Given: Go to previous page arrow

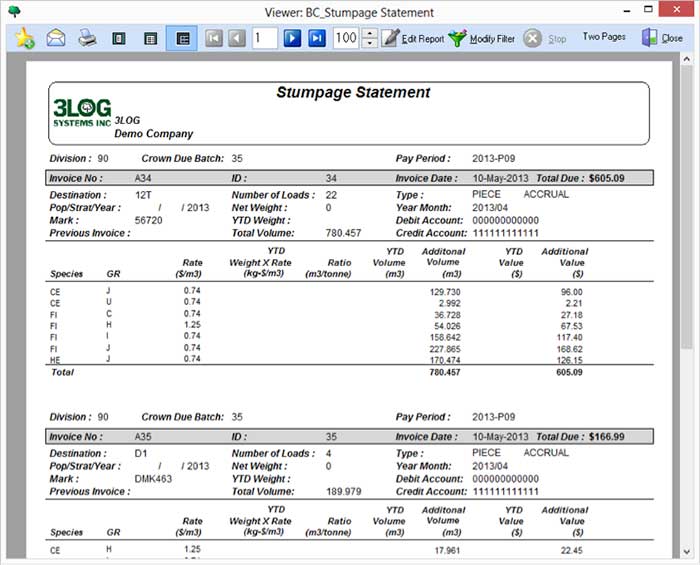Looking at the screenshot, I should [237, 38].
